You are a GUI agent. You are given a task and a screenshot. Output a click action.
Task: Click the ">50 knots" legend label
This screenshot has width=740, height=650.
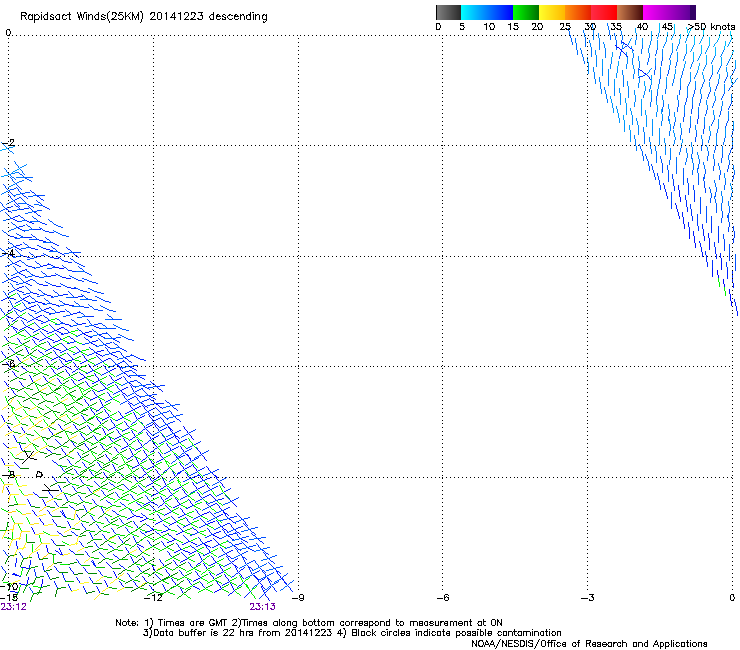pos(711,27)
